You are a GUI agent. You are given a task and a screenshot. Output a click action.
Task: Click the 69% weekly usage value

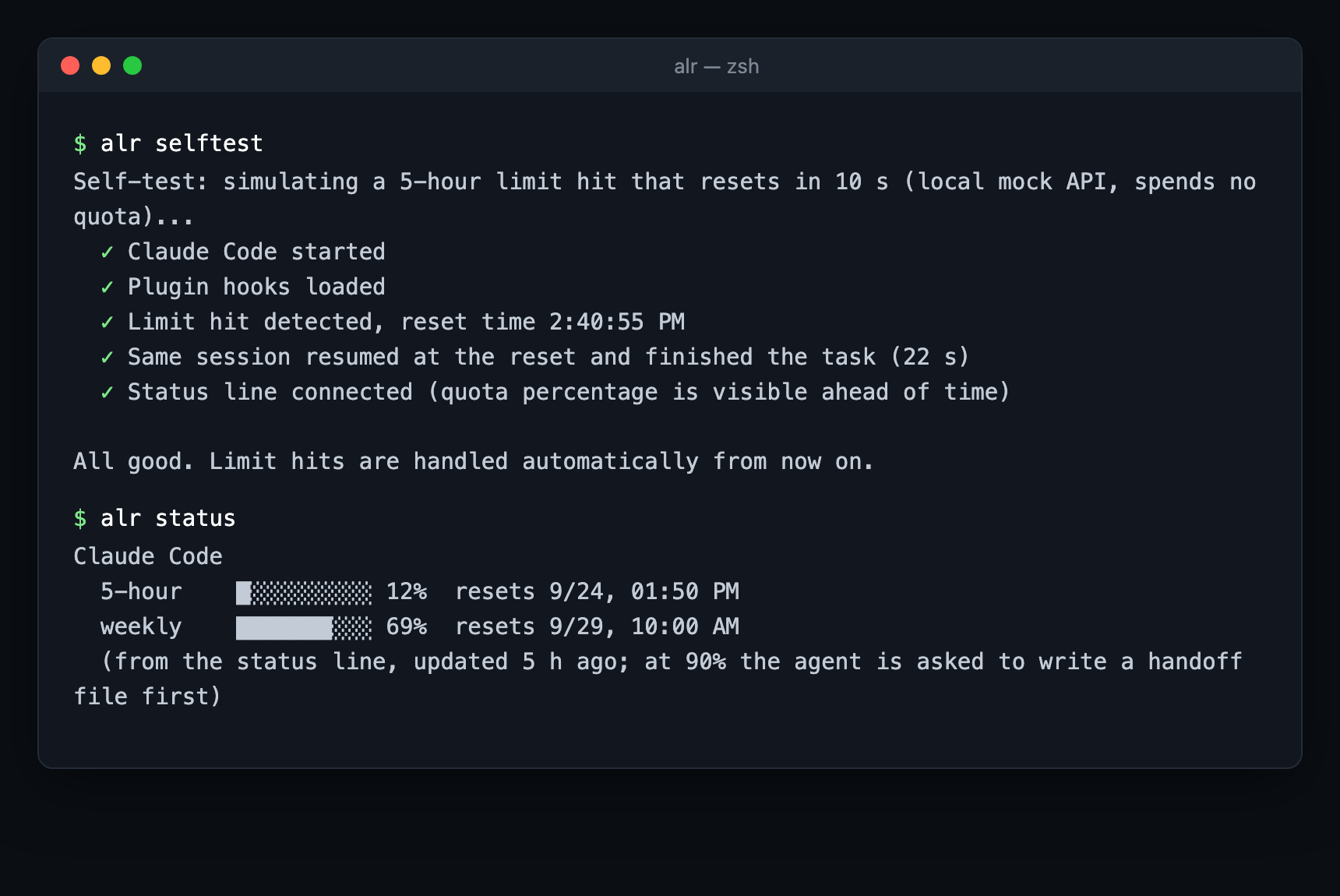coord(407,626)
